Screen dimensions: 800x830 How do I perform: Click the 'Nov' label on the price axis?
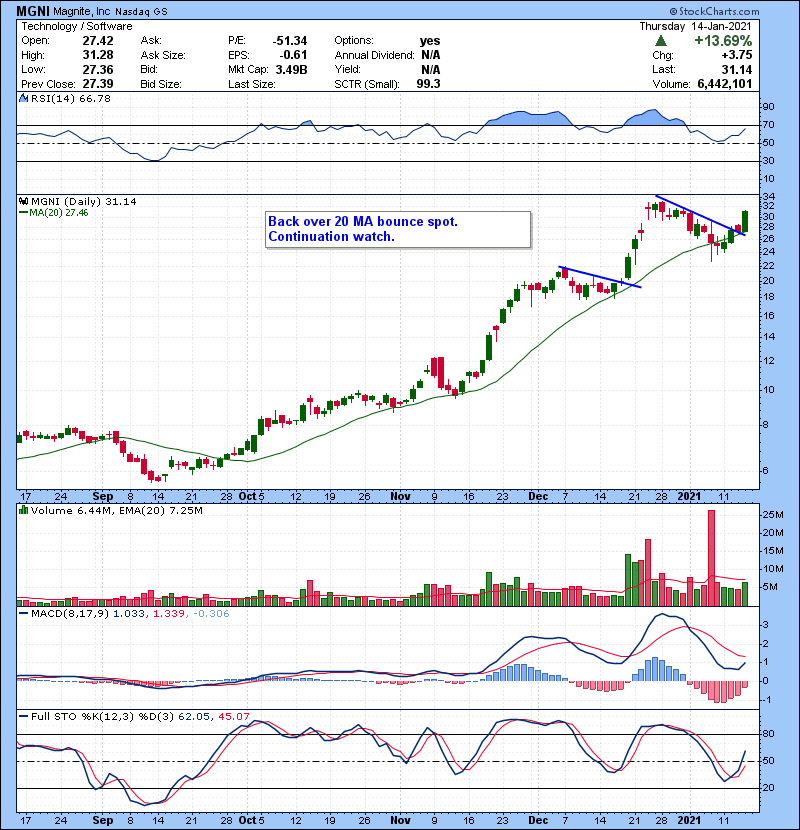pyautogui.click(x=400, y=497)
